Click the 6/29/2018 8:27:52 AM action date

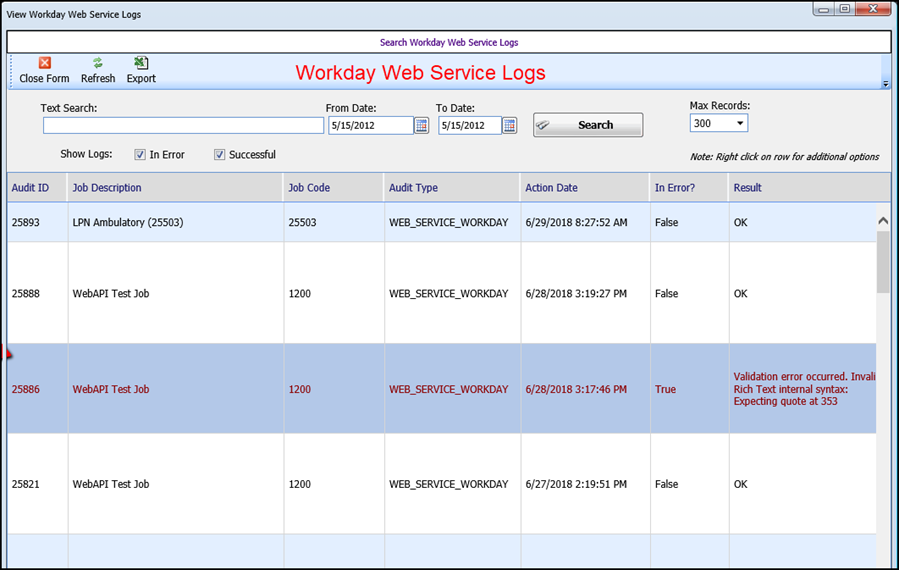point(576,222)
